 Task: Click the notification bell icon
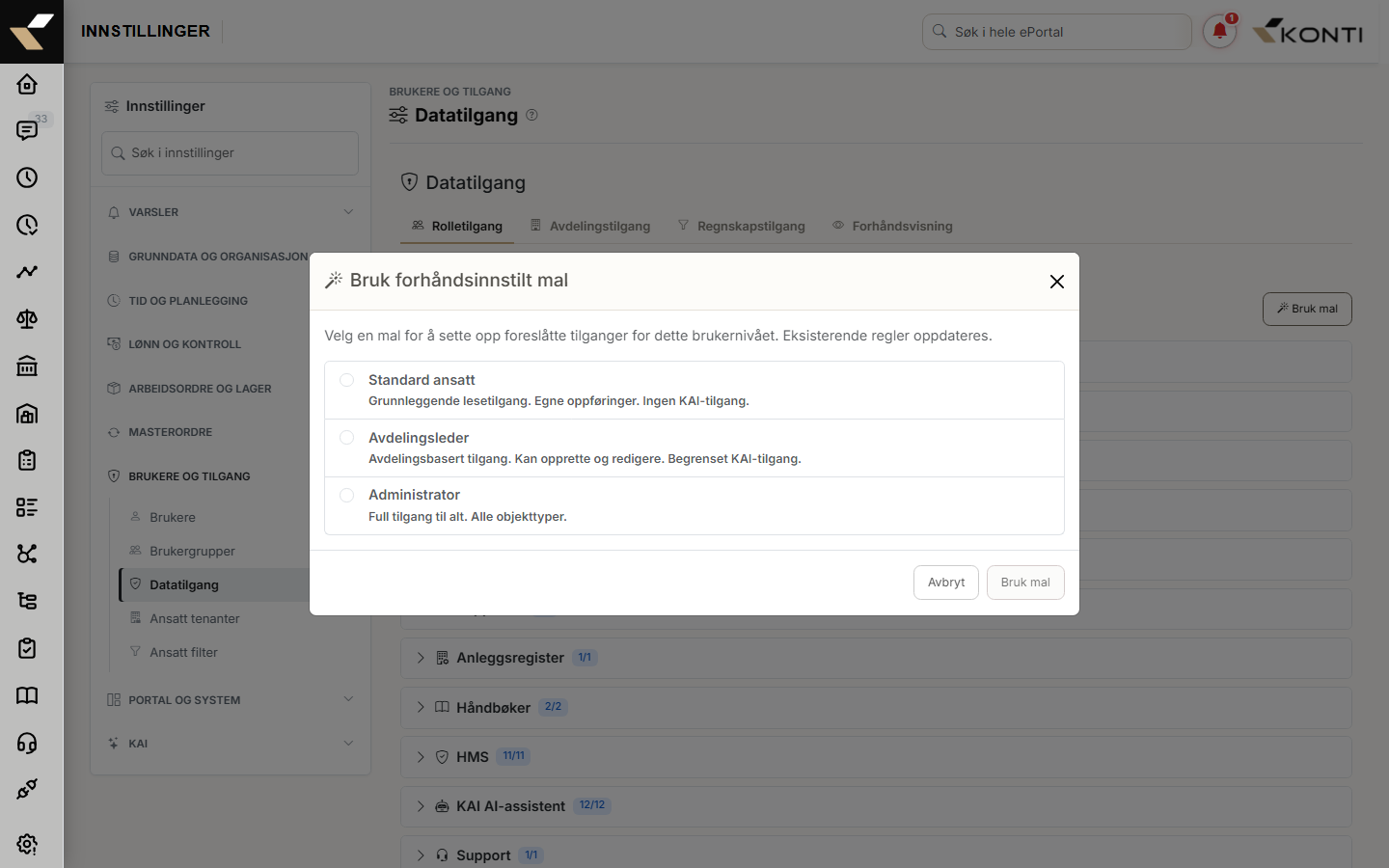[x=1219, y=31]
